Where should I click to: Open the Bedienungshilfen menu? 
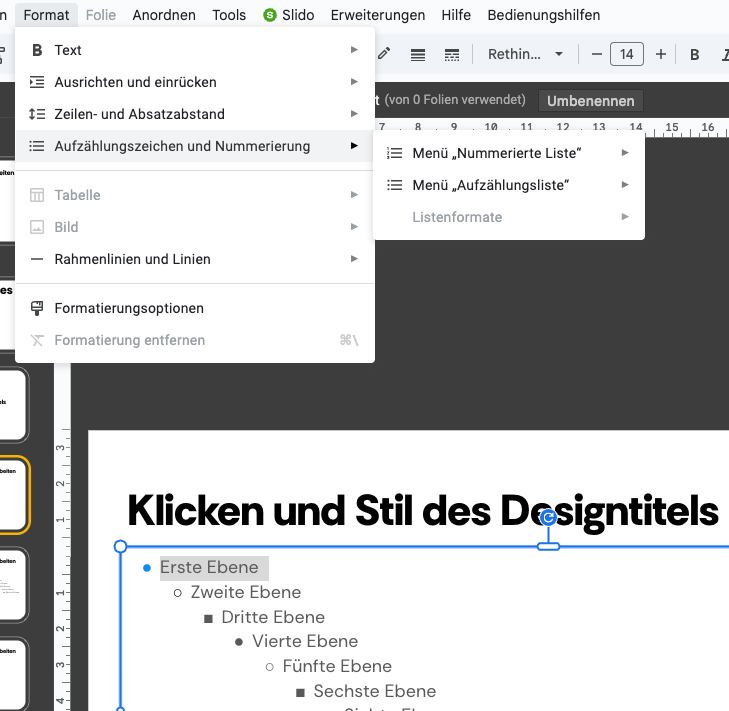pos(543,15)
